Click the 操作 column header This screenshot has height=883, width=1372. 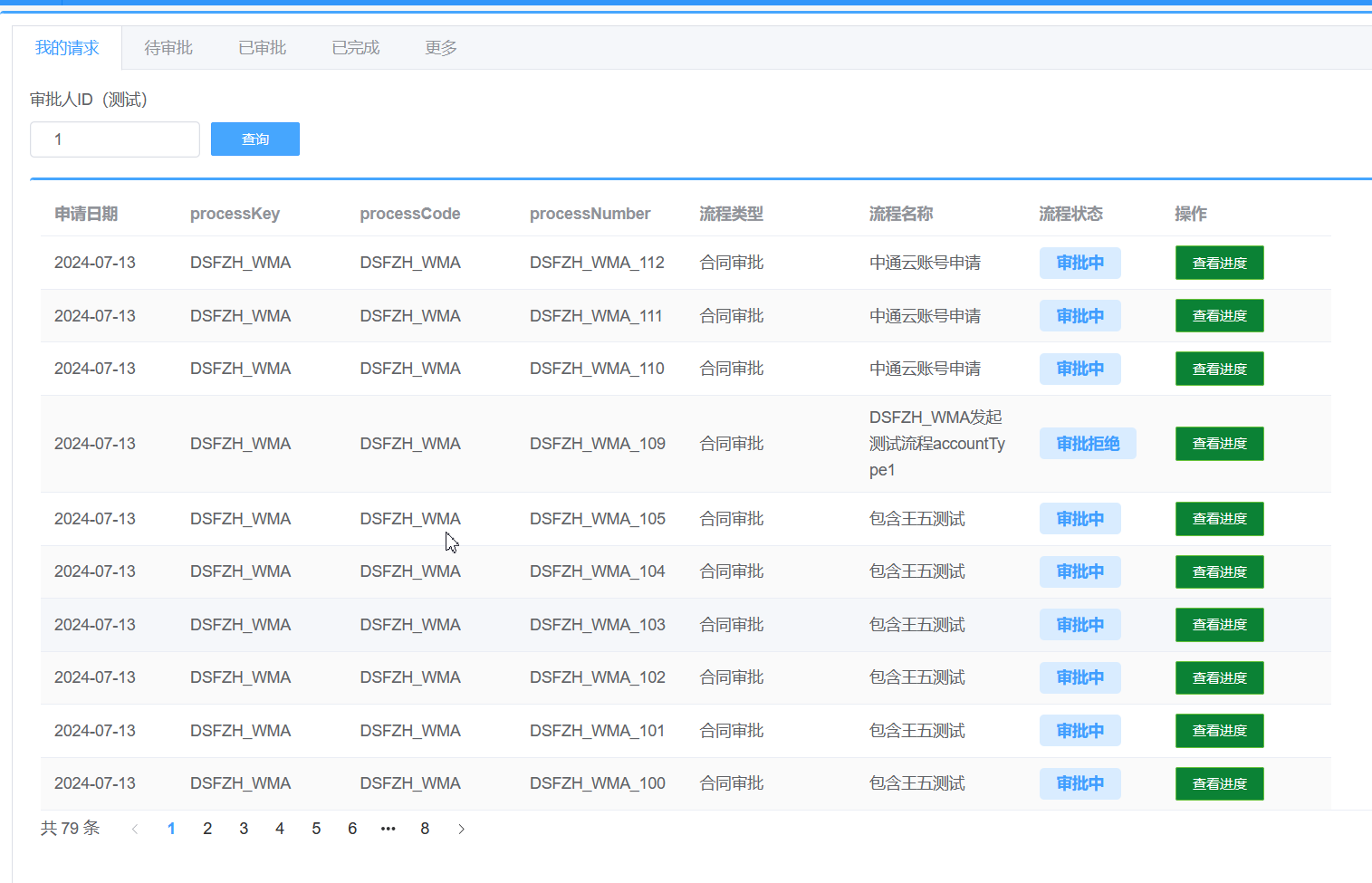[x=1191, y=214]
